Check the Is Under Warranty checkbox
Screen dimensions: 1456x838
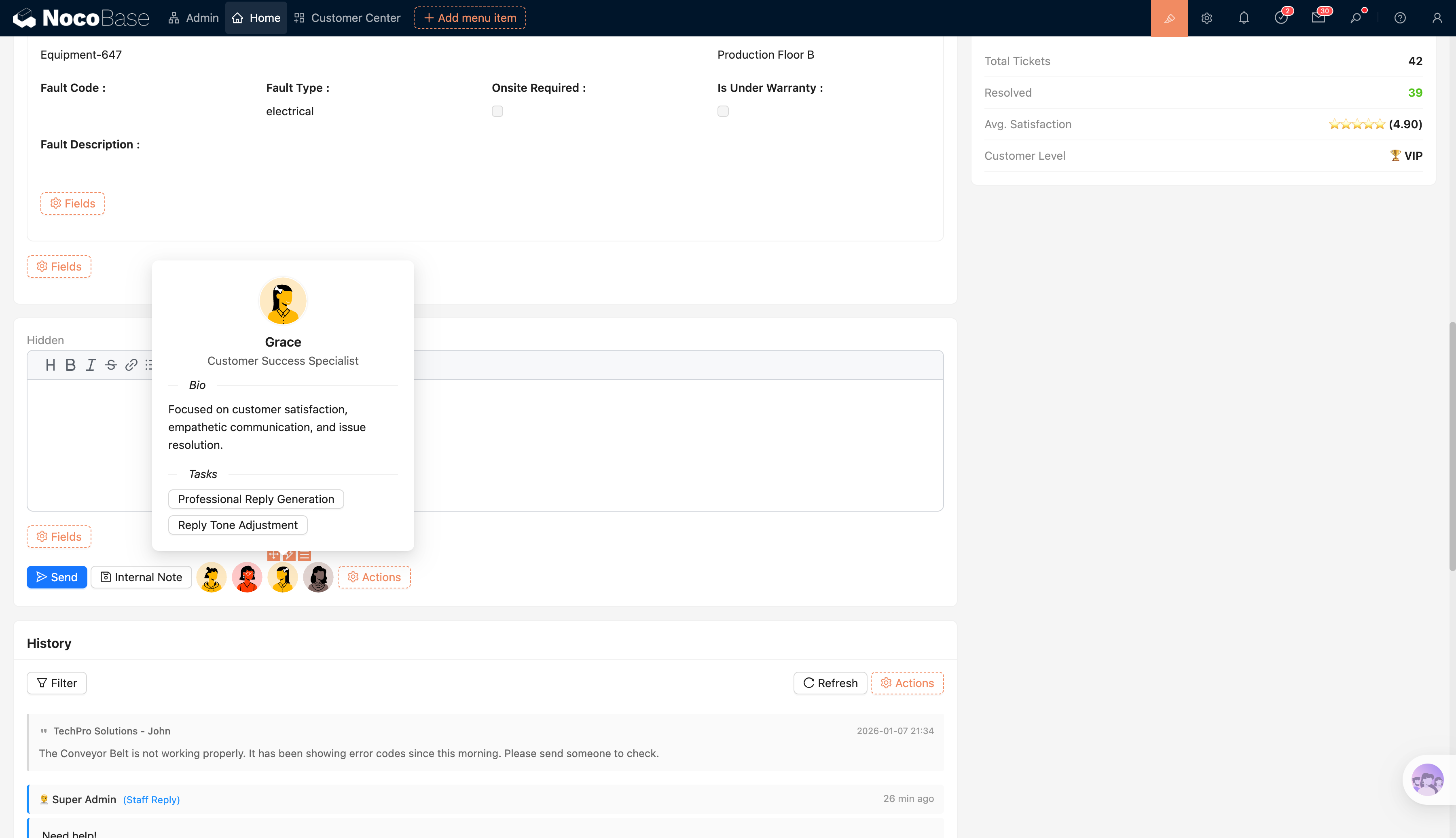click(x=723, y=111)
